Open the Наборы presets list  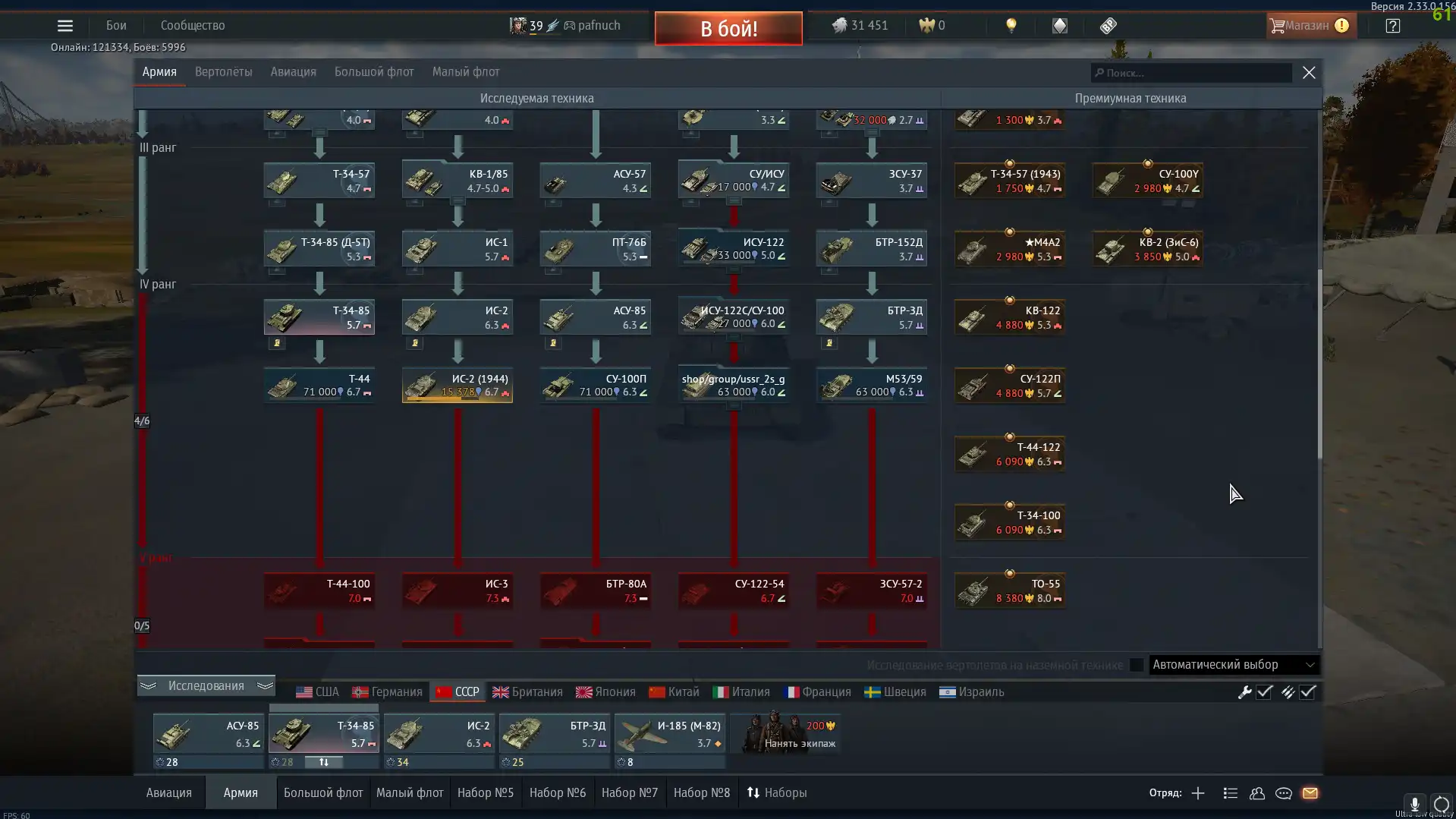pos(777,792)
